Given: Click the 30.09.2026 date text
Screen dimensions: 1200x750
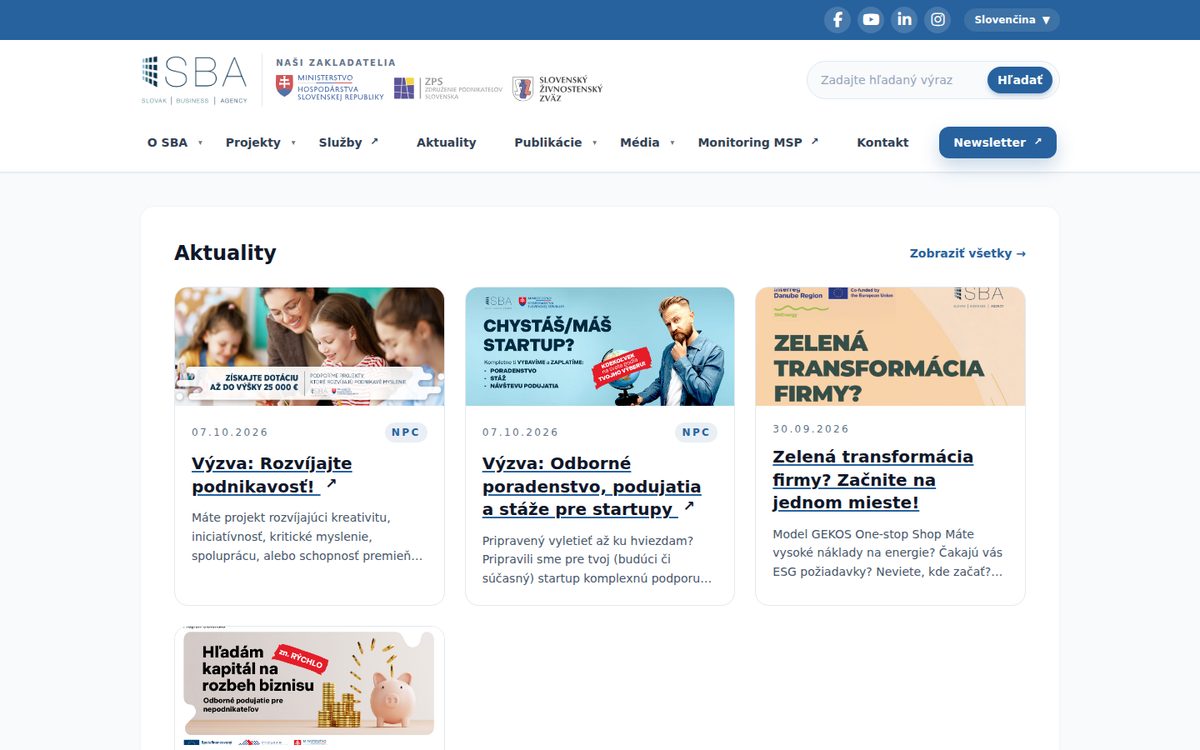Looking at the screenshot, I should click(x=811, y=429).
